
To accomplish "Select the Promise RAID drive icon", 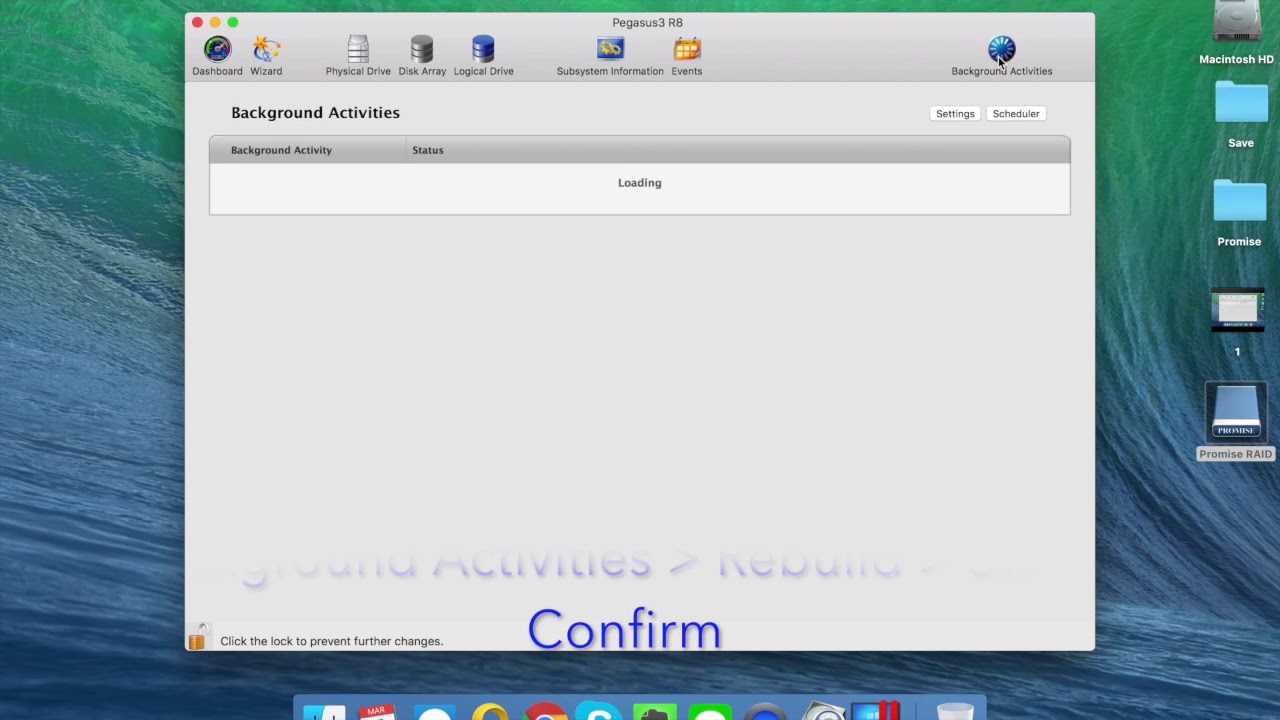I will (1236, 421).
